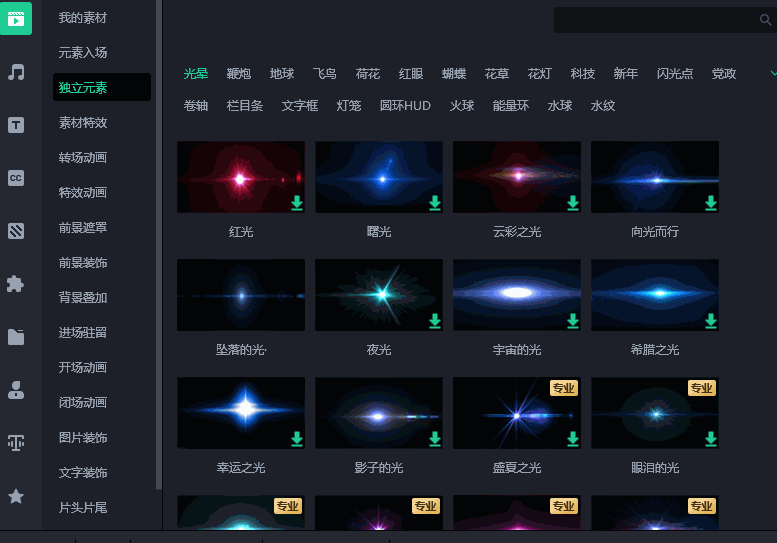The width and height of the screenshot is (777, 543).
Task: Select the 花灯 category tab
Action: pyautogui.click(x=540, y=74)
